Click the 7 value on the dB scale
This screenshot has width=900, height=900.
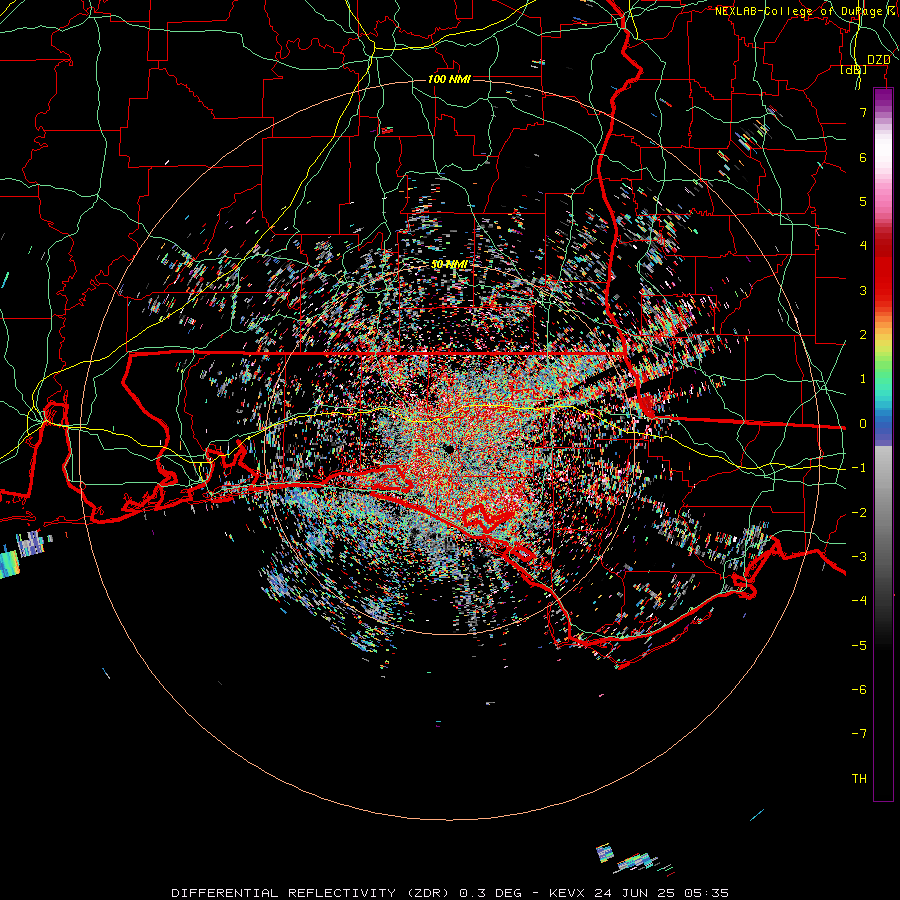(863, 112)
